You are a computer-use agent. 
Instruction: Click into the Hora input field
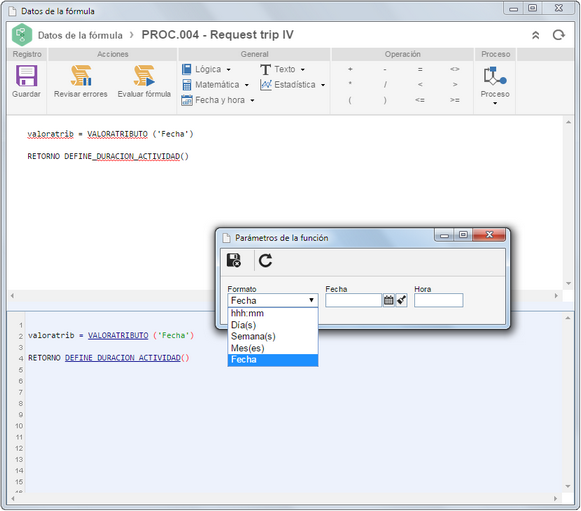438,300
